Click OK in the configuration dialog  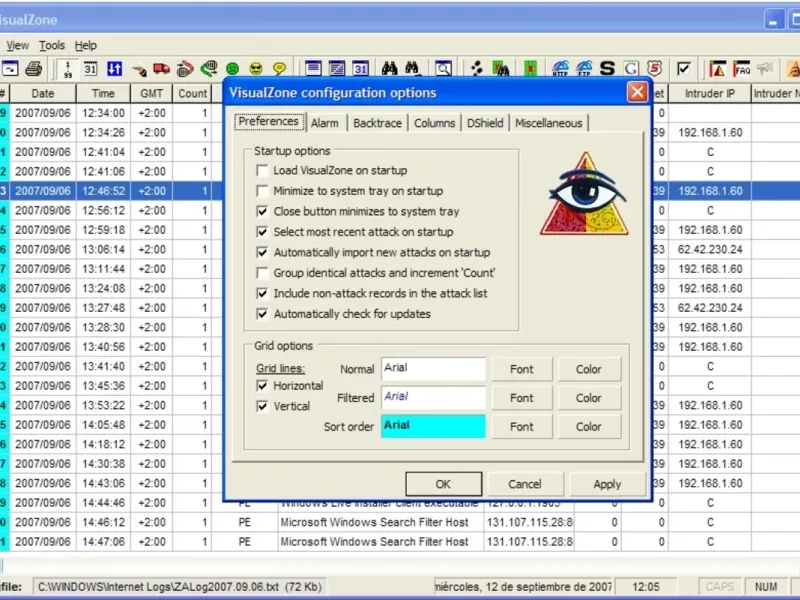(x=443, y=484)
